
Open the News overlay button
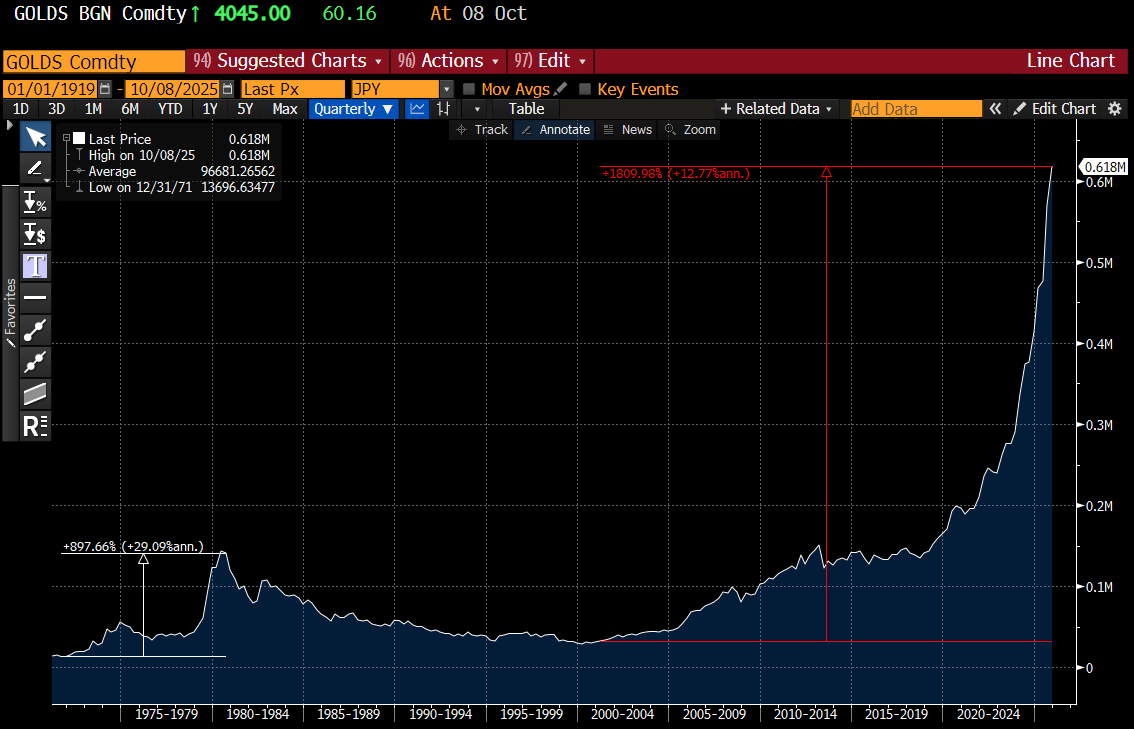click(x=628, y=129)
